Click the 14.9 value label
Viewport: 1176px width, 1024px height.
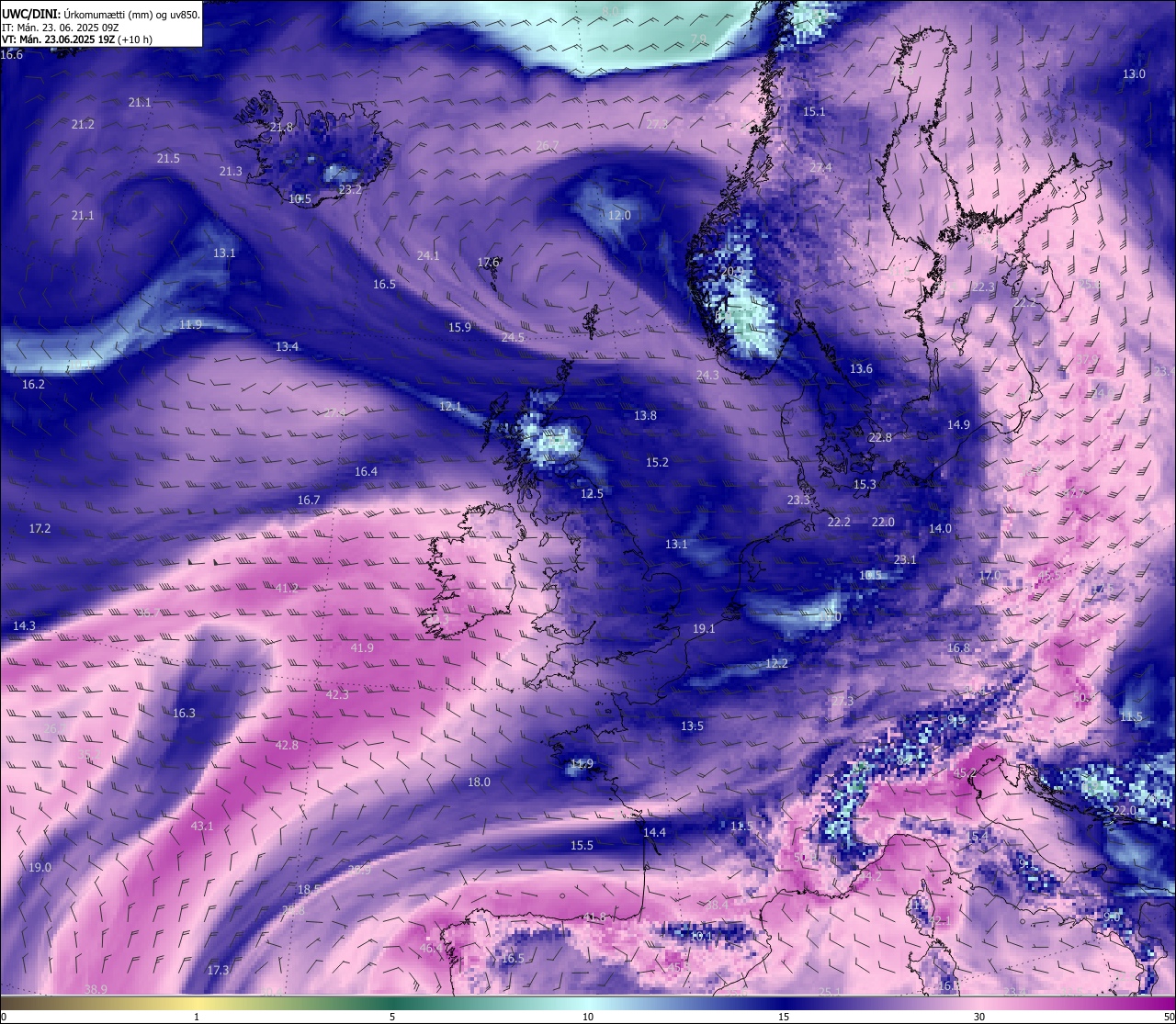coord(958,425)
